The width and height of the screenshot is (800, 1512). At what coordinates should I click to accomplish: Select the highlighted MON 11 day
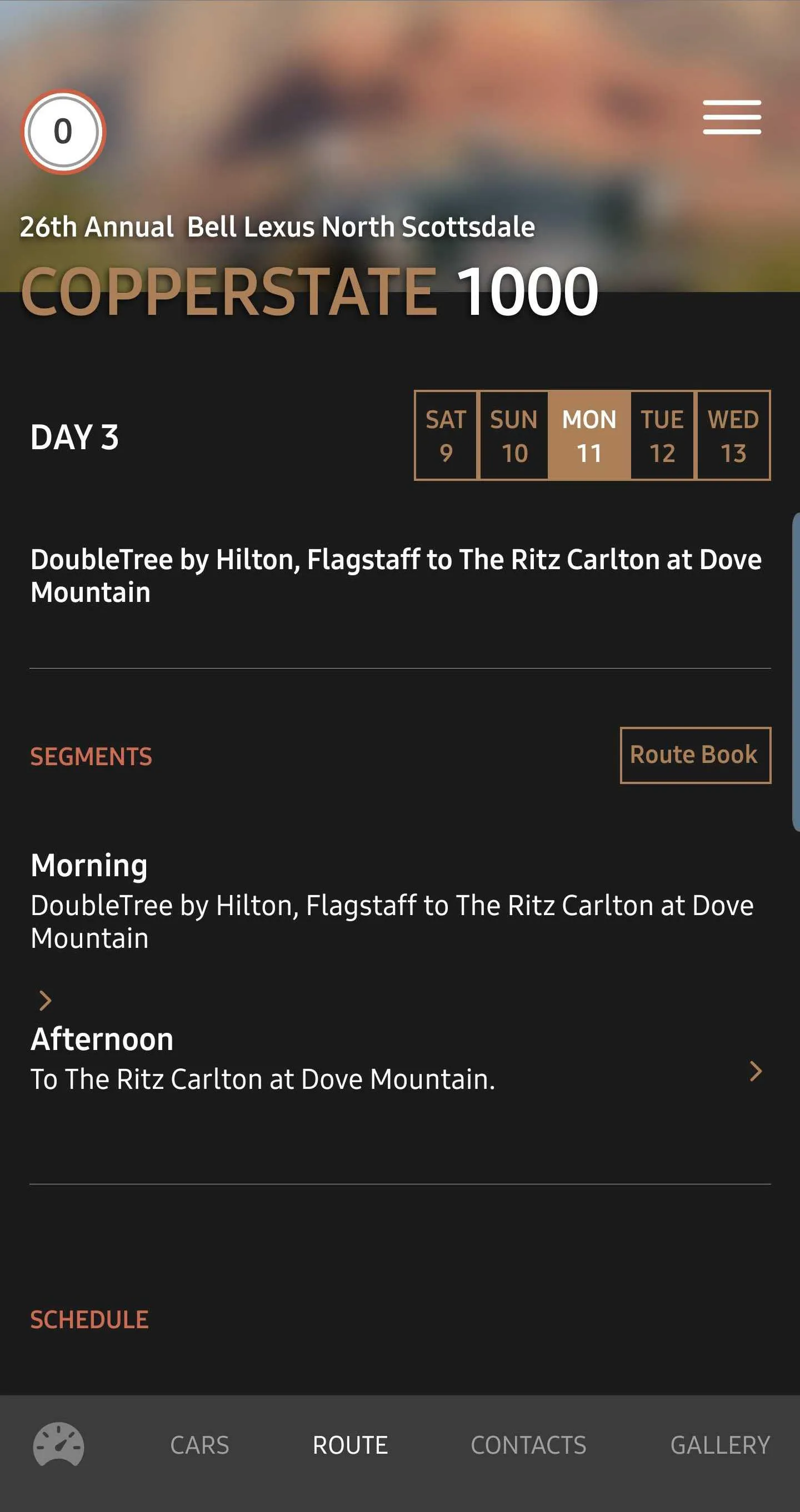589,435
